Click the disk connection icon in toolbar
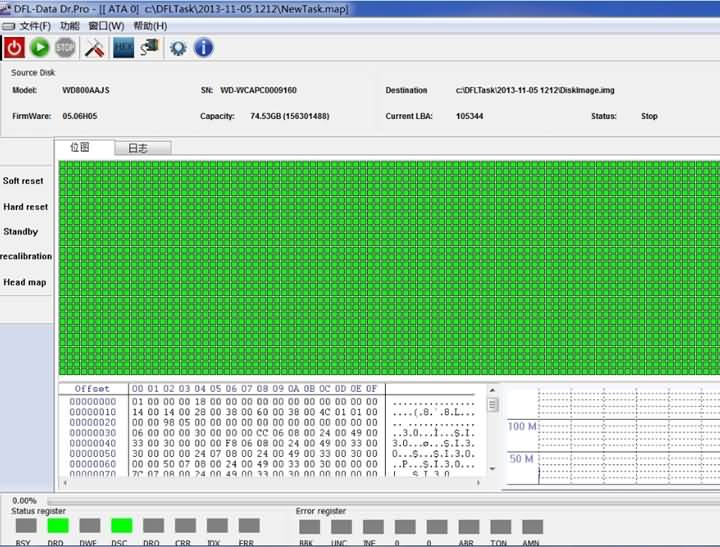720x547 pixels. tap(149, 47)
